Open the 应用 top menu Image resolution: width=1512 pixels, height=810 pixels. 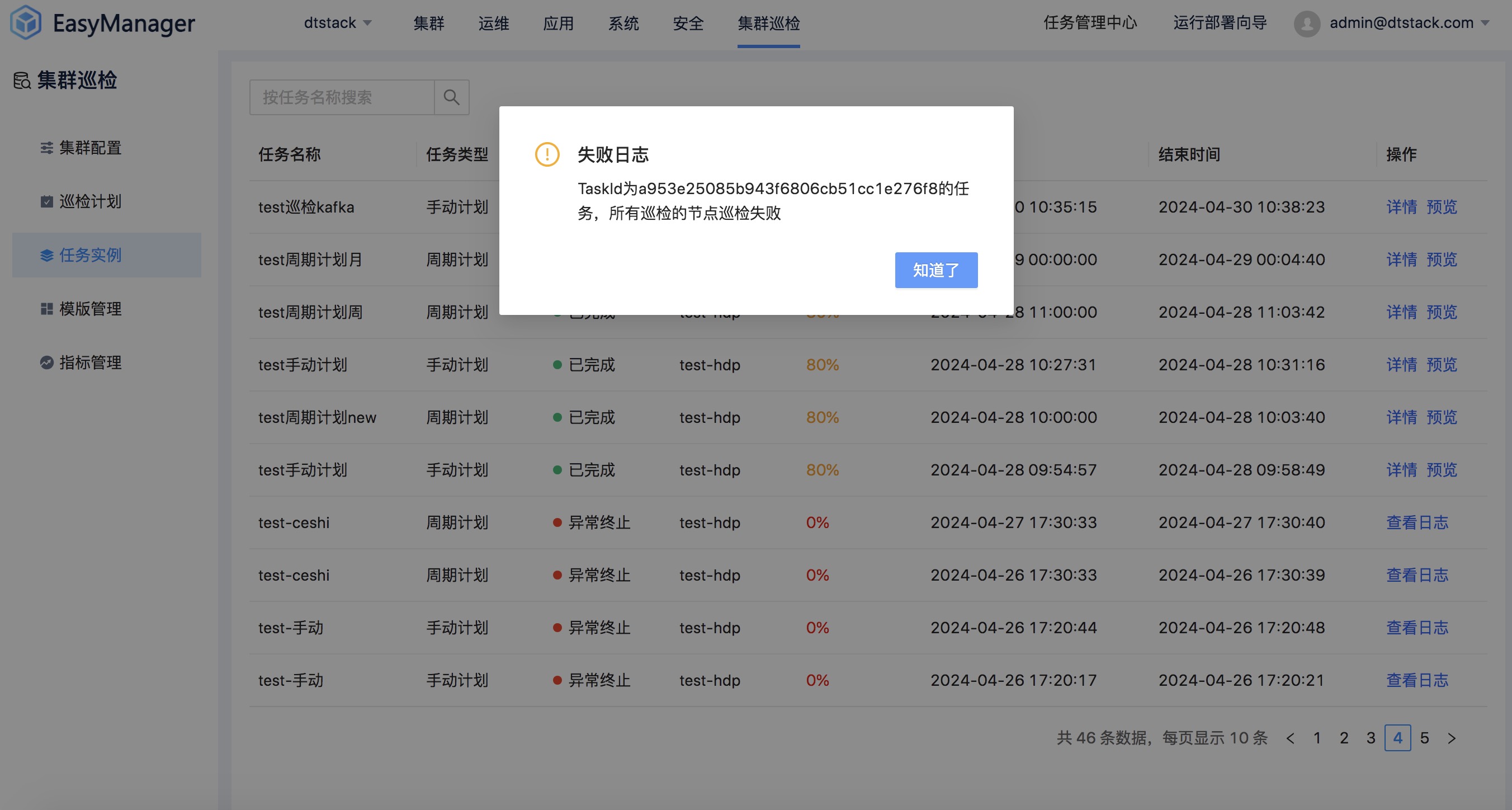558,23
